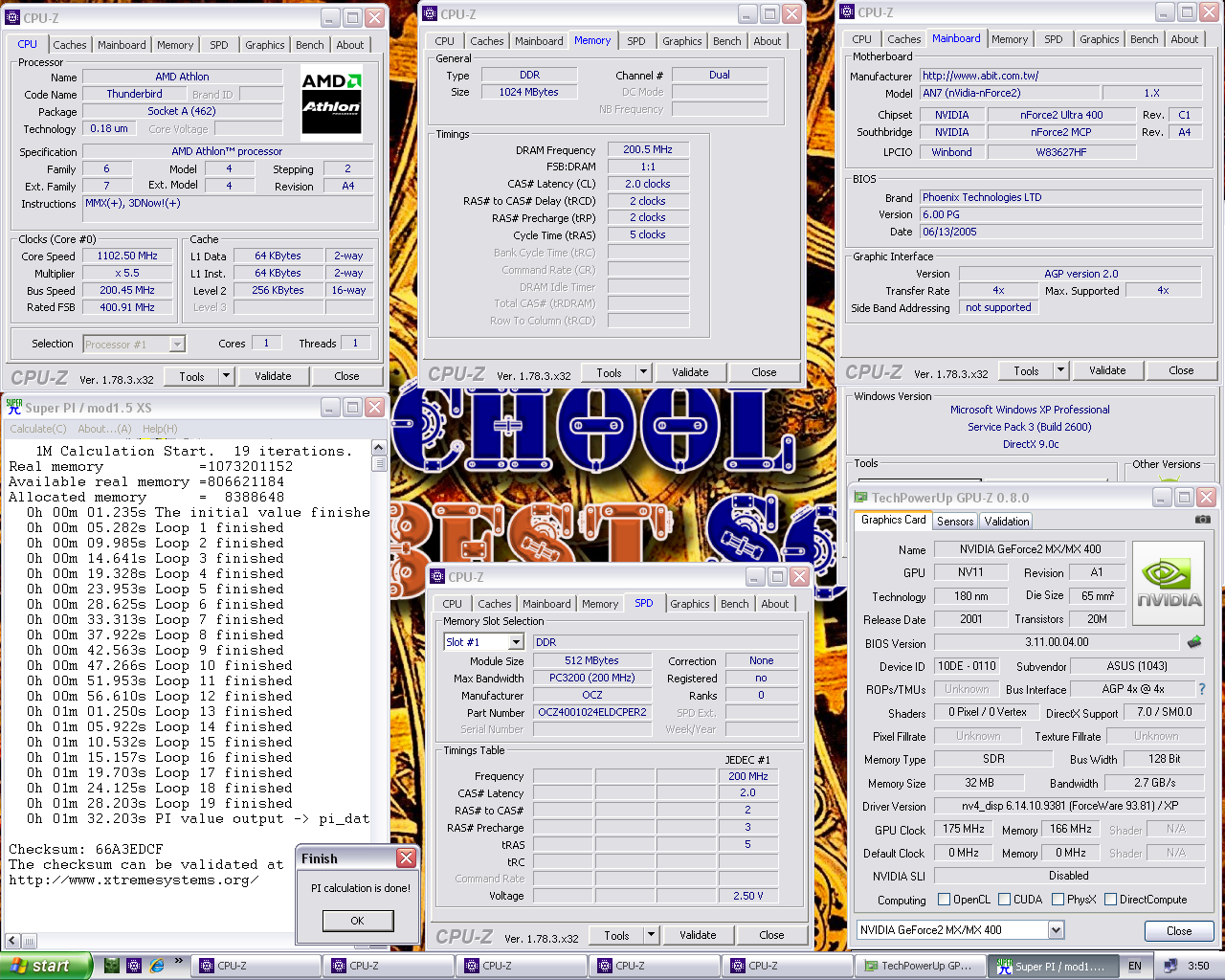Image resolution: width=1225 pixels, height=980 pixels.
Task: Enable the DirectCompute checkbox
Action: pyautogui.click(x=1111, y=900)
